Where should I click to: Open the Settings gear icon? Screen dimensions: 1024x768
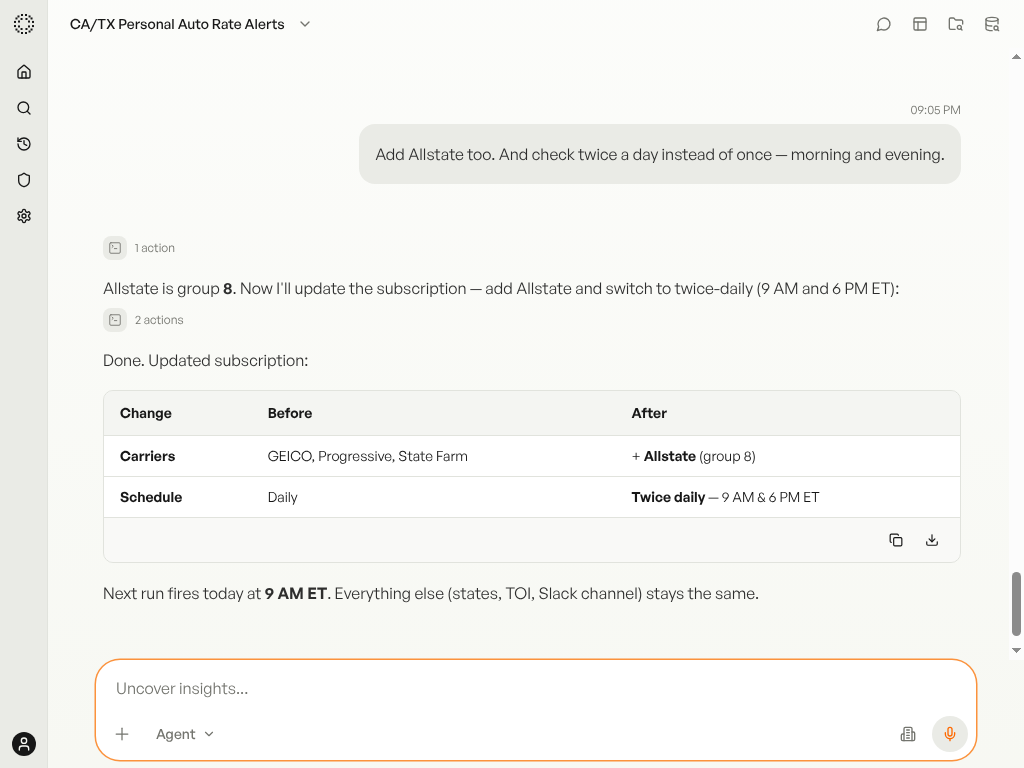tap(24, 216)
